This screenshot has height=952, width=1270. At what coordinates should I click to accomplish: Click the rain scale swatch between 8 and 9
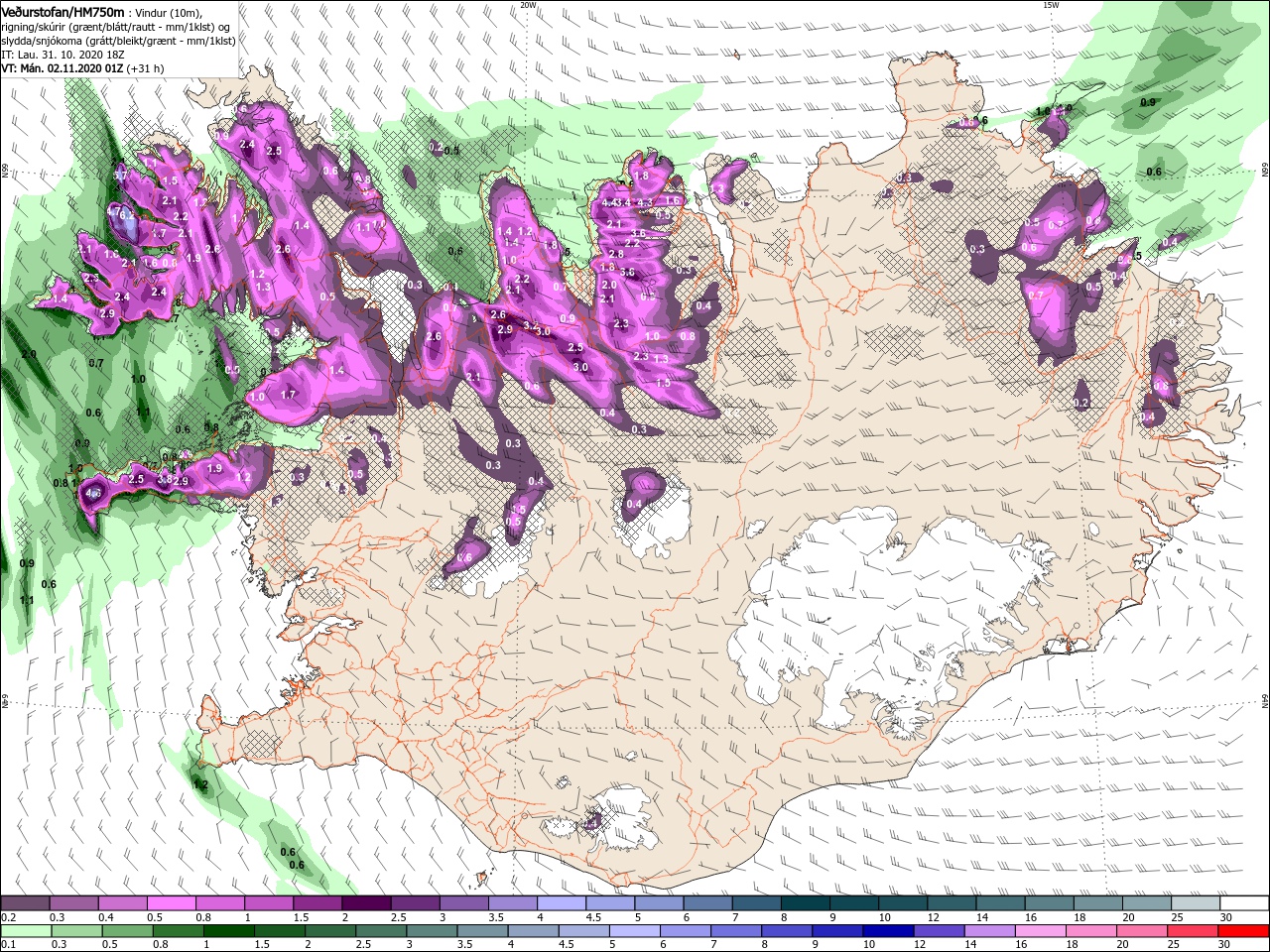[787, 931]
